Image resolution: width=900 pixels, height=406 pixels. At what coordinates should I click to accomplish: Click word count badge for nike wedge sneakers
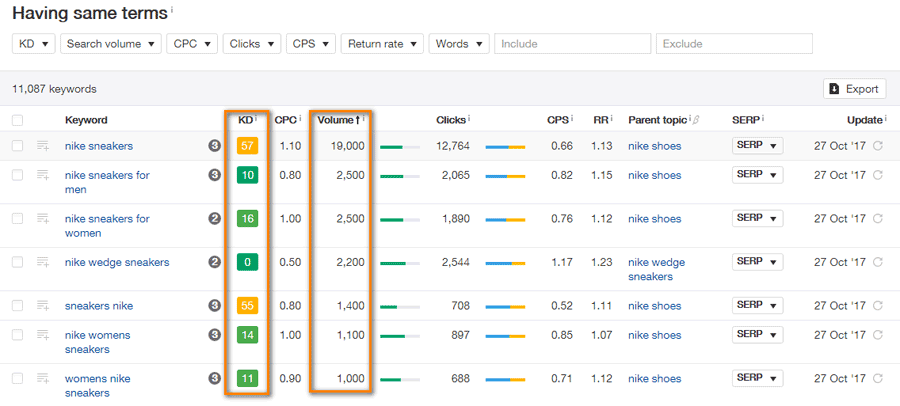[x=214, y=262]
